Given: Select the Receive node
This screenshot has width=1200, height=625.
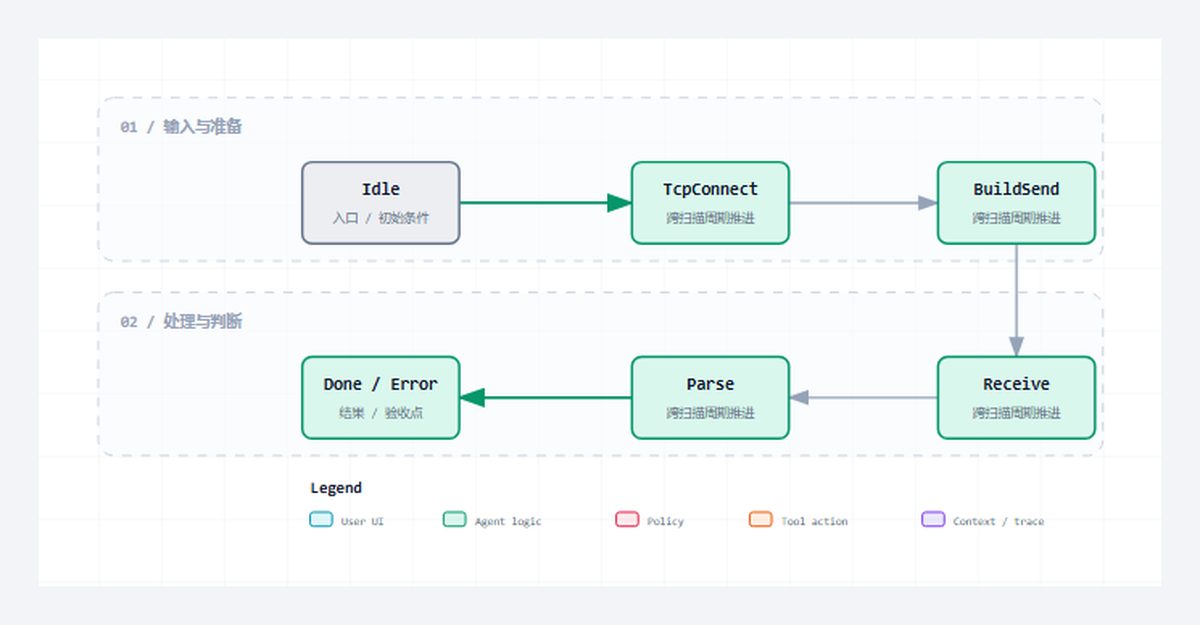Looking at the screenshot, I should click(1016, 398).
